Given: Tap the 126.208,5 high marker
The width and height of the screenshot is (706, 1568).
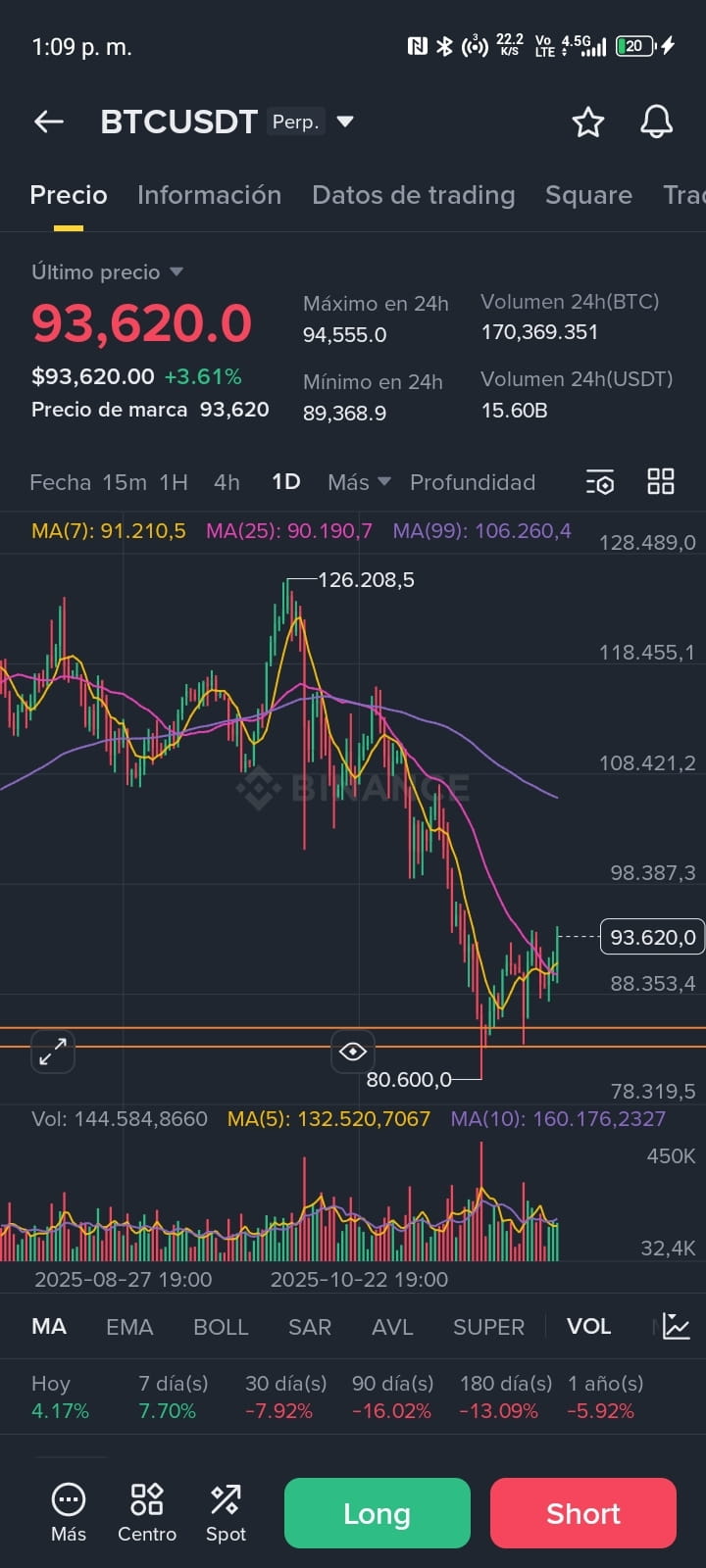Looking at the screenshot, I should point(366,580).
